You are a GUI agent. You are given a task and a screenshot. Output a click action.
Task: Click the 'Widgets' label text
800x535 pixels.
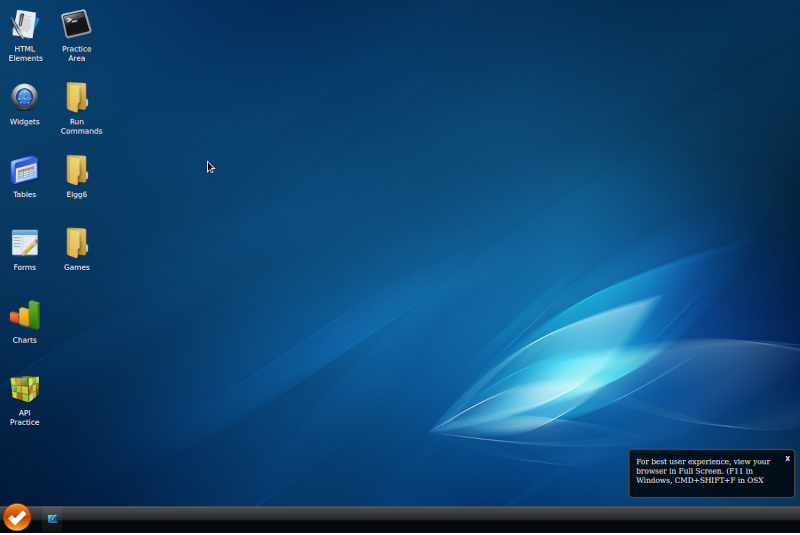pos(25,122)
